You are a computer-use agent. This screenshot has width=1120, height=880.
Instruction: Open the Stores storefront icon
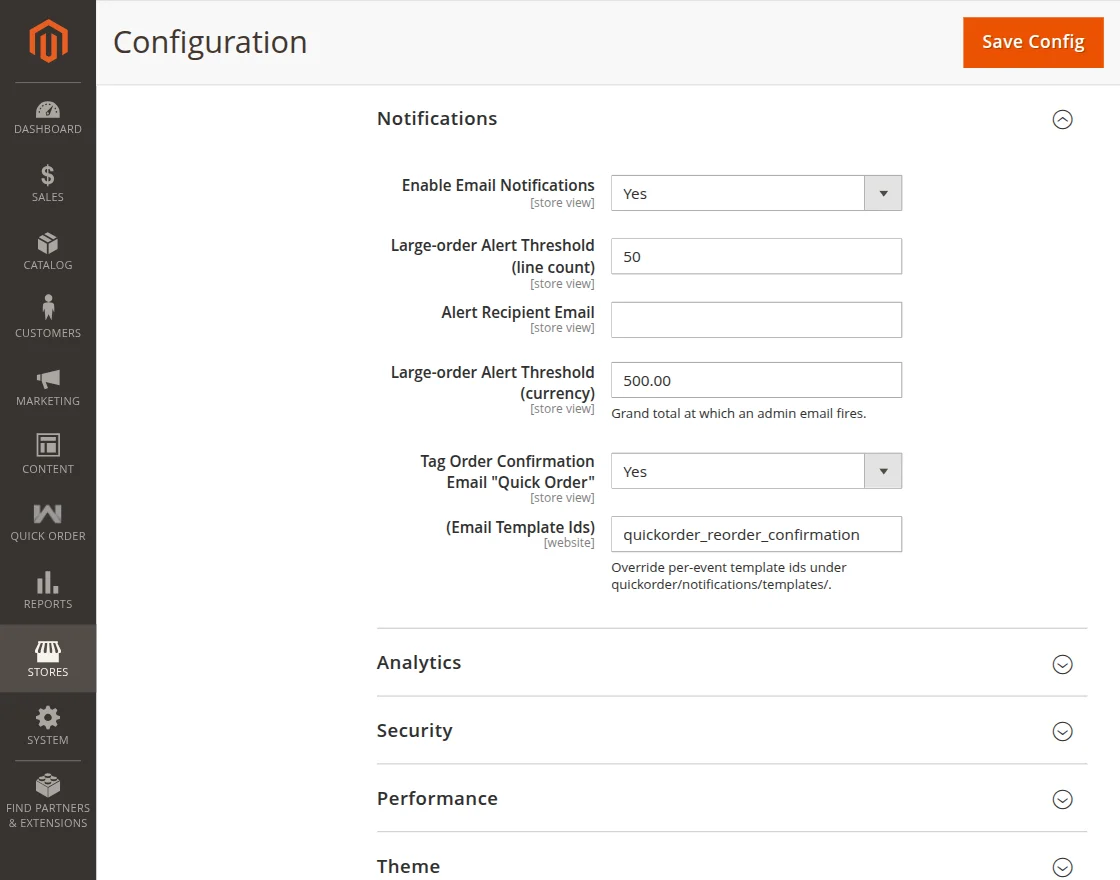[x=48, y=651]
